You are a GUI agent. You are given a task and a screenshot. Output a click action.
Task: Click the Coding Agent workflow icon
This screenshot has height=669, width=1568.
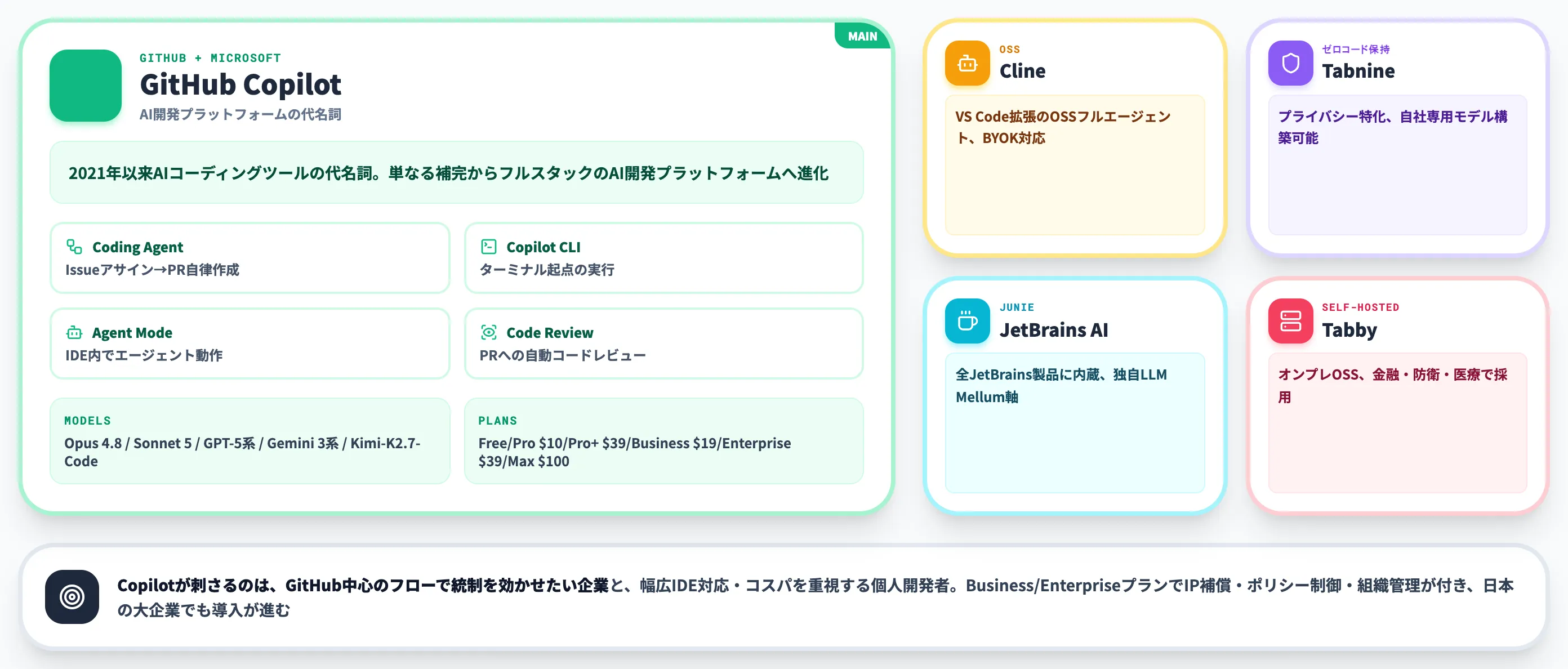click(74, 247)
